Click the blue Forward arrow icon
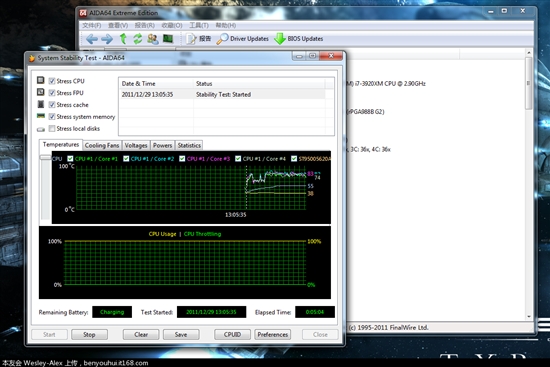The width and height of the screenshot is (550, 367). click(x=107, y=39)
